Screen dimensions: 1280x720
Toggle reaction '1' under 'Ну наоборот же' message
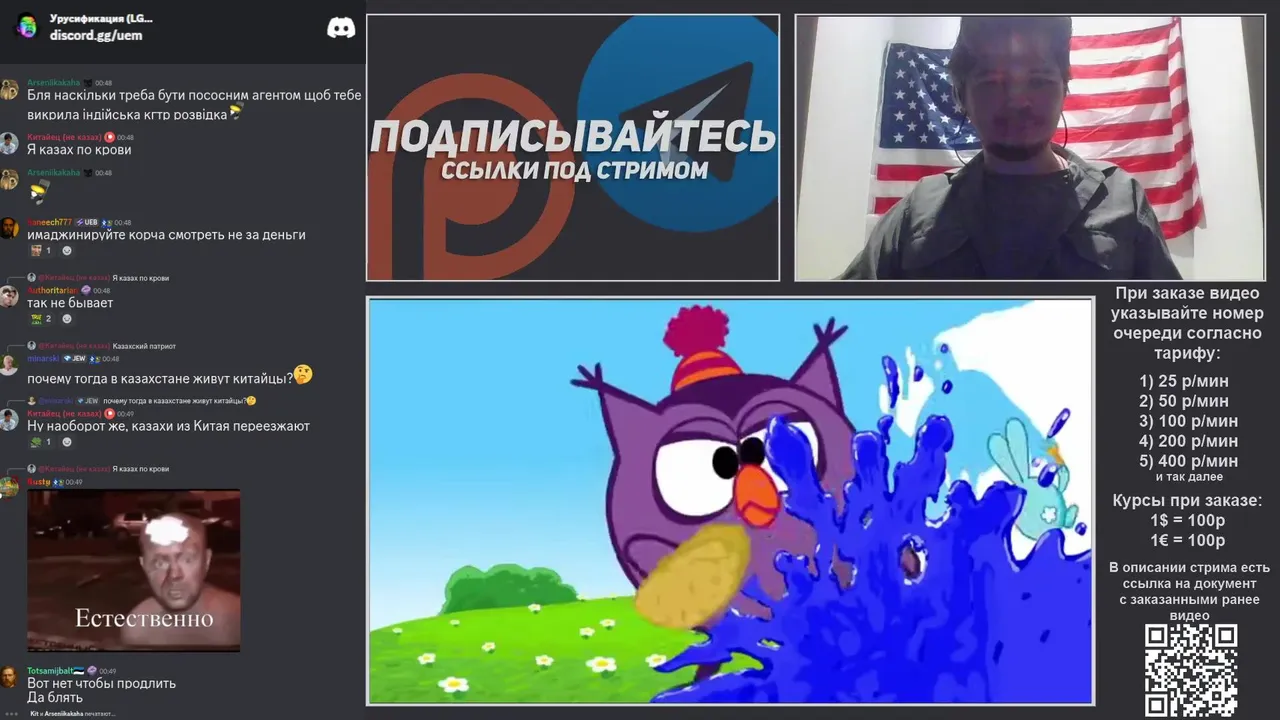click(41, 442)
